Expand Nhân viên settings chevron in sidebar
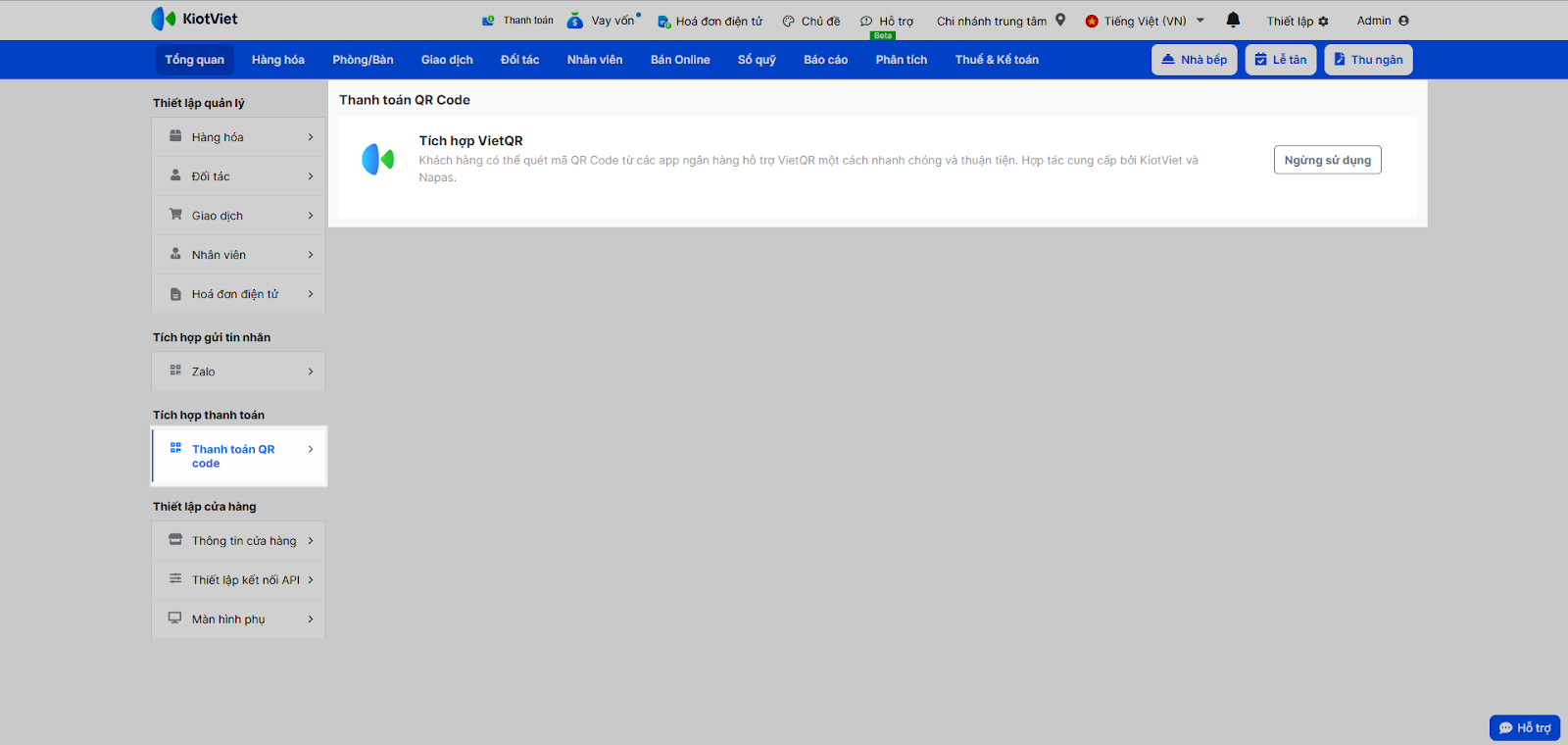 [x=311, y=255]
